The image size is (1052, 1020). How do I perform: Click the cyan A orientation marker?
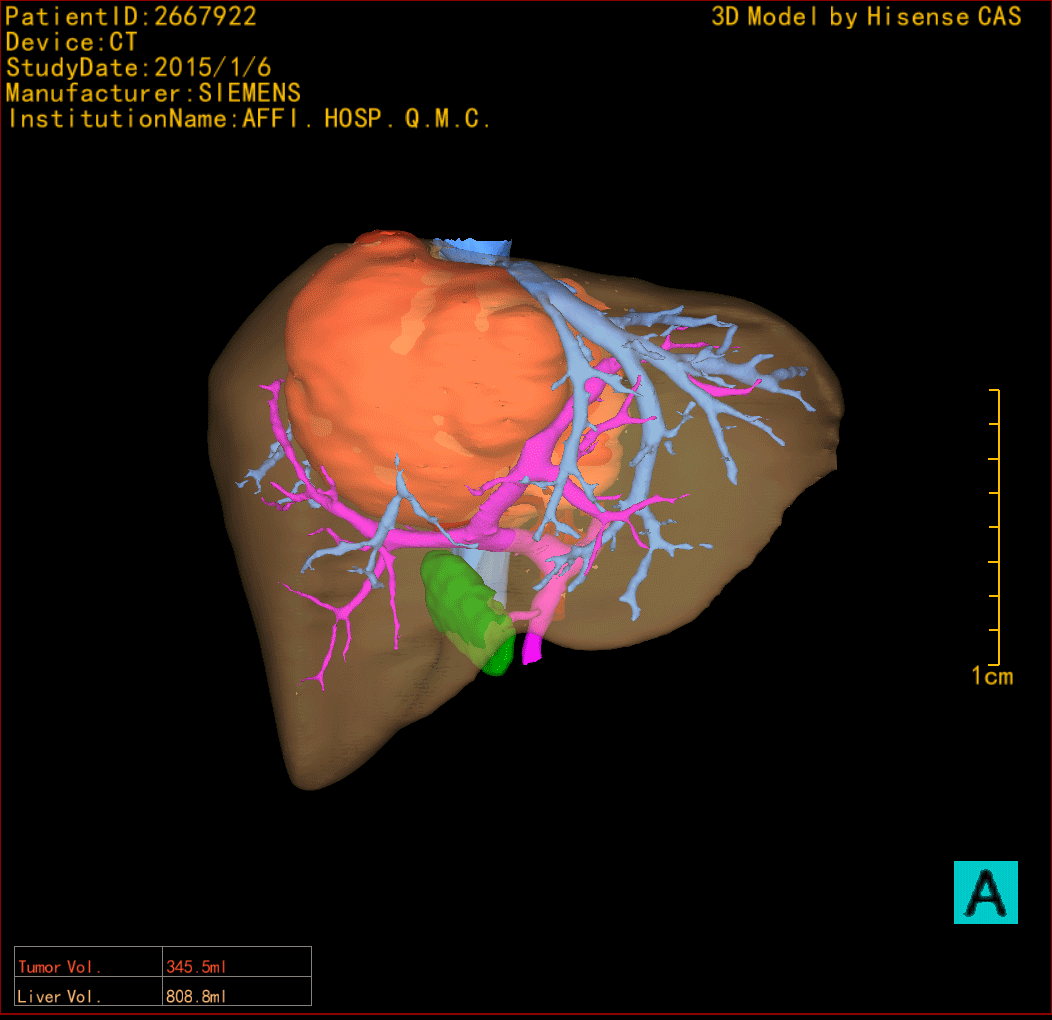click(986, 892)
